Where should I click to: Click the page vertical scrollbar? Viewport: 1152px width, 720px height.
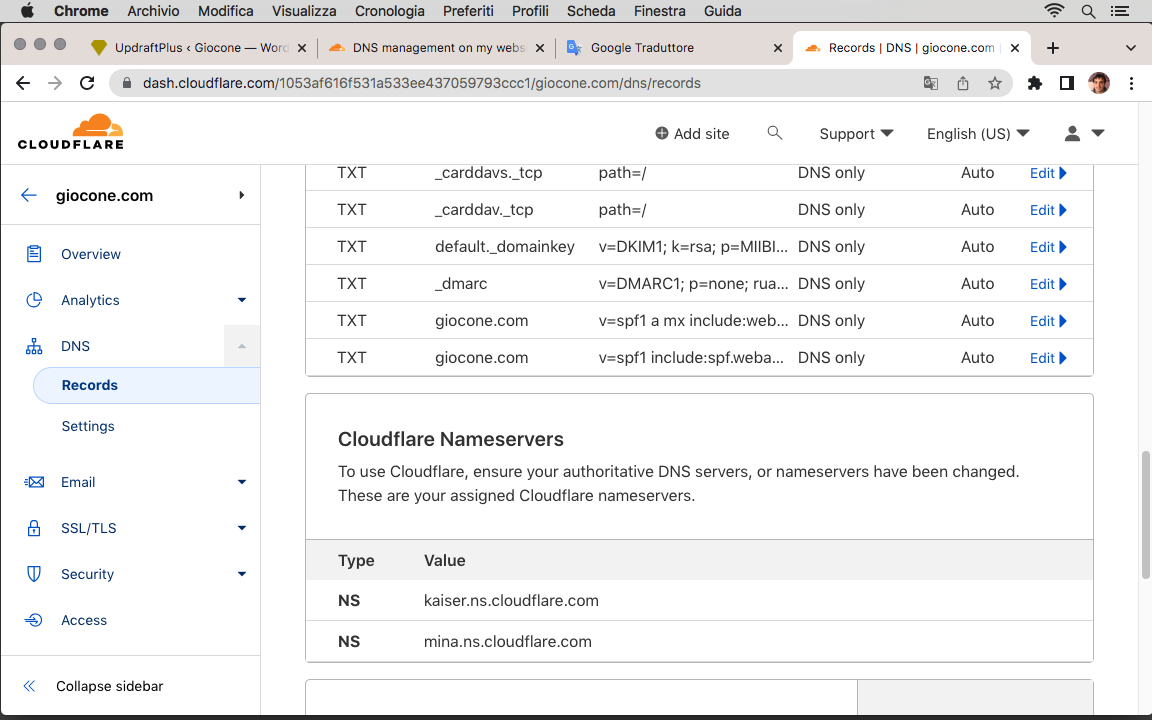[1145, 514]
